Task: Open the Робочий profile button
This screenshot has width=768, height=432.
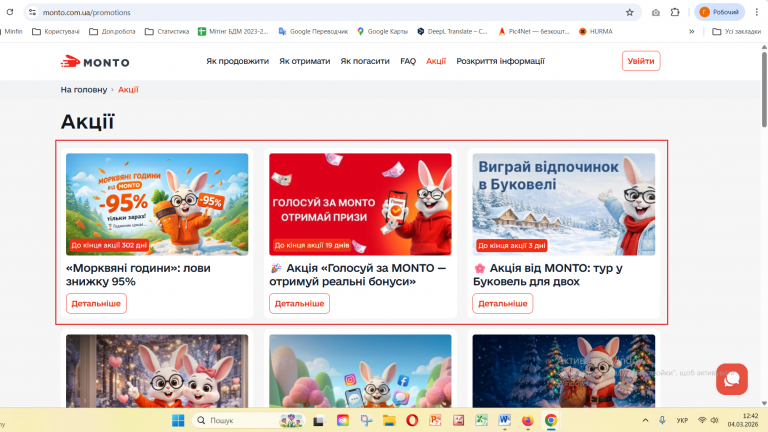Action: coord(719,12)
